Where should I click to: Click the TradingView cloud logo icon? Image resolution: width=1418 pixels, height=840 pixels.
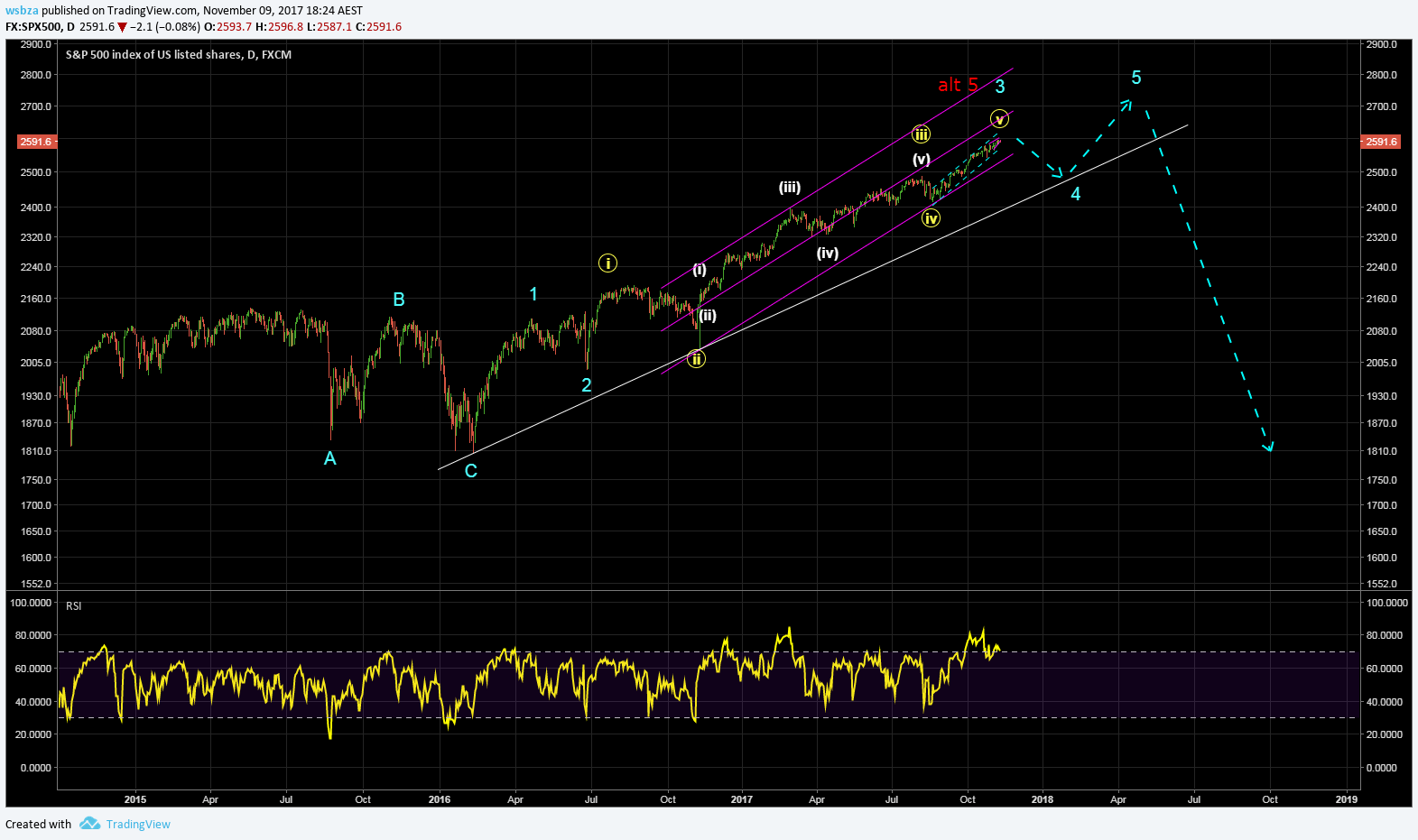89,823
